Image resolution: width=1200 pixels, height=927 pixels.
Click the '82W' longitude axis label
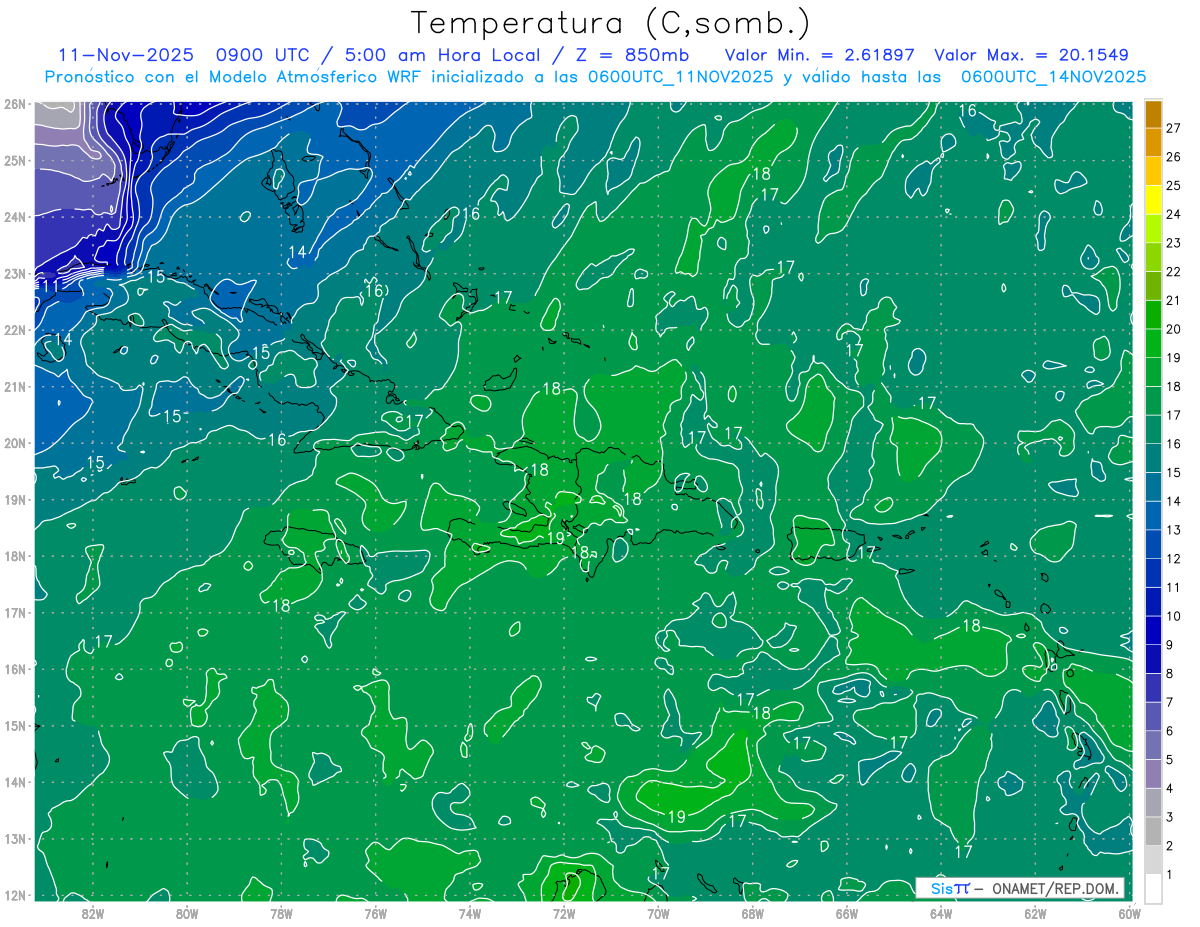pyautogui.click(x=93, y=913)
